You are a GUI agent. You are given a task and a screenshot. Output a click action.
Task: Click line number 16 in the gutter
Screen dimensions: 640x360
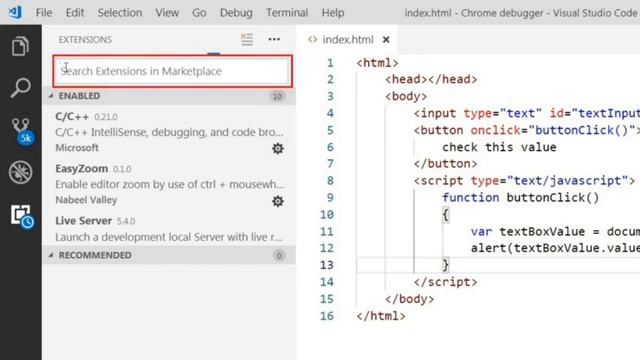pos(327,316)
